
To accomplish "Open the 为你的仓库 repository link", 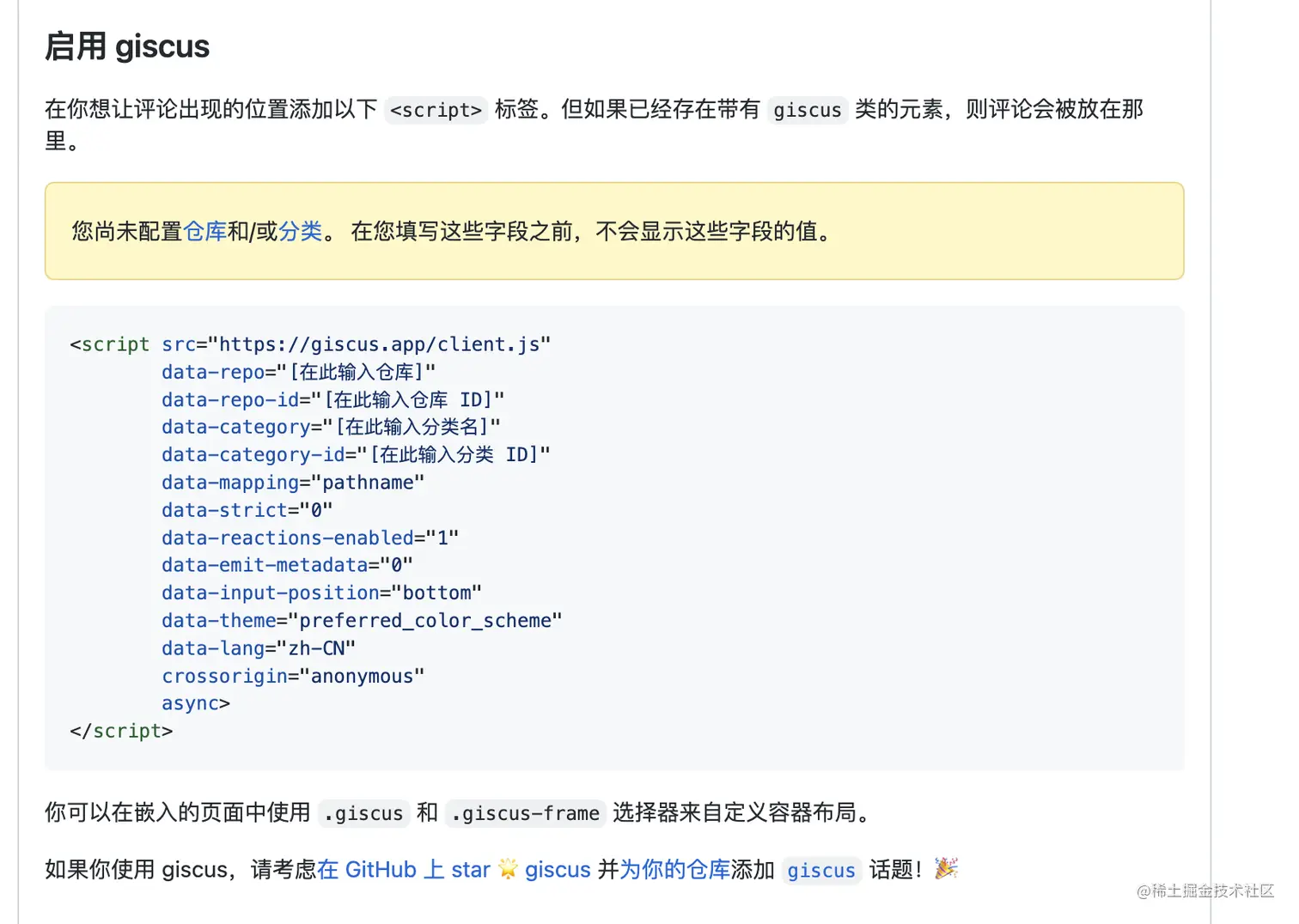I will click(674, 869).
